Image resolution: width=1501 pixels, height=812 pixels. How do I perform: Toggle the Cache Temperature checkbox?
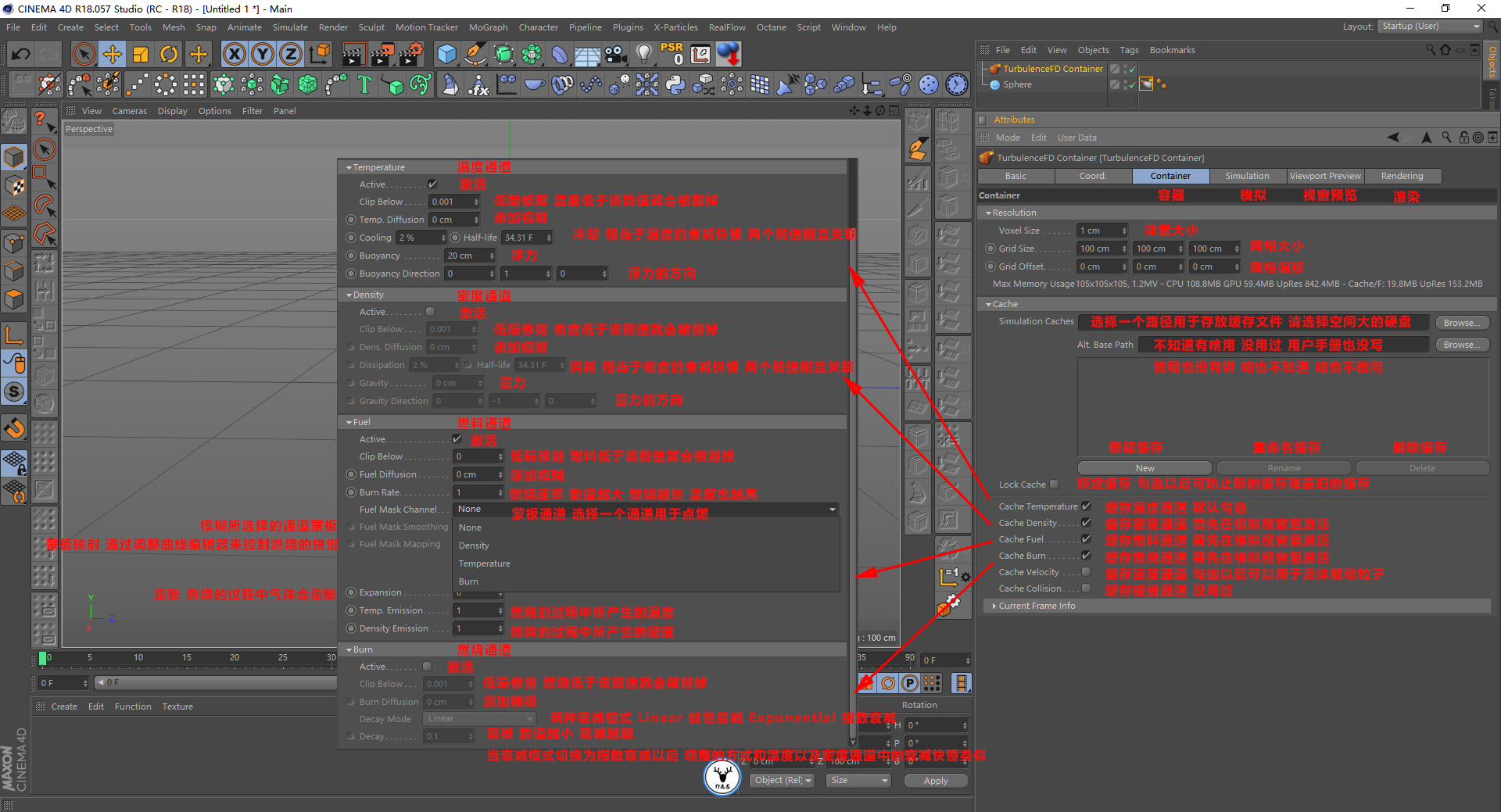pos(1086,506)
